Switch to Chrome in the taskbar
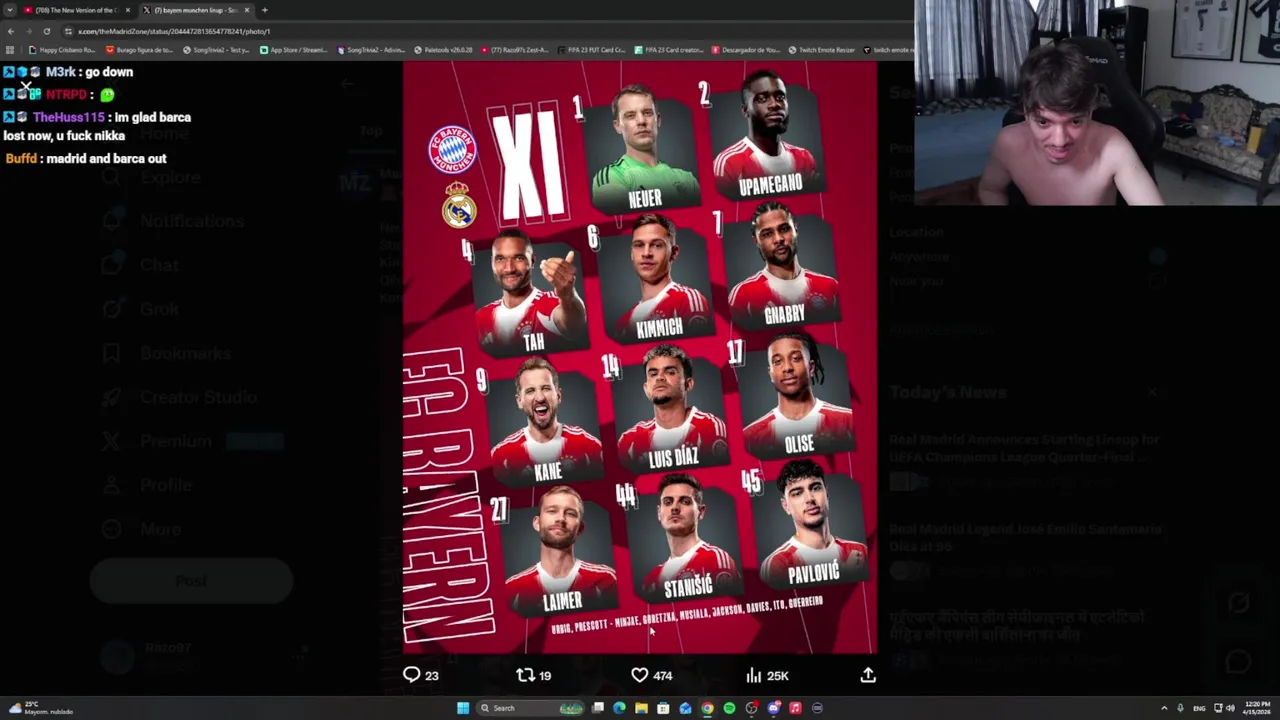1280x720 pixels. pyautogui.click(x=707, y=708)
